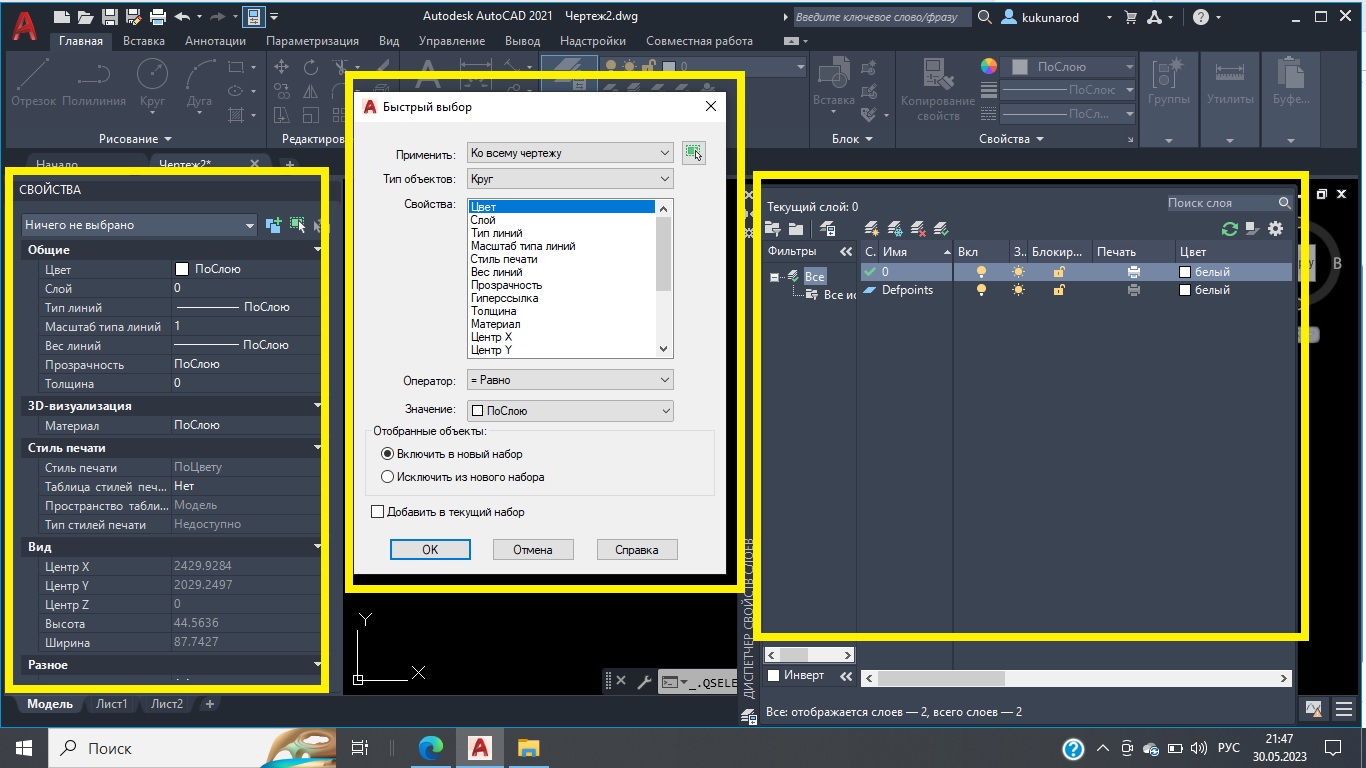Switch to the Лист1 layout tab

tap(112, 704)
